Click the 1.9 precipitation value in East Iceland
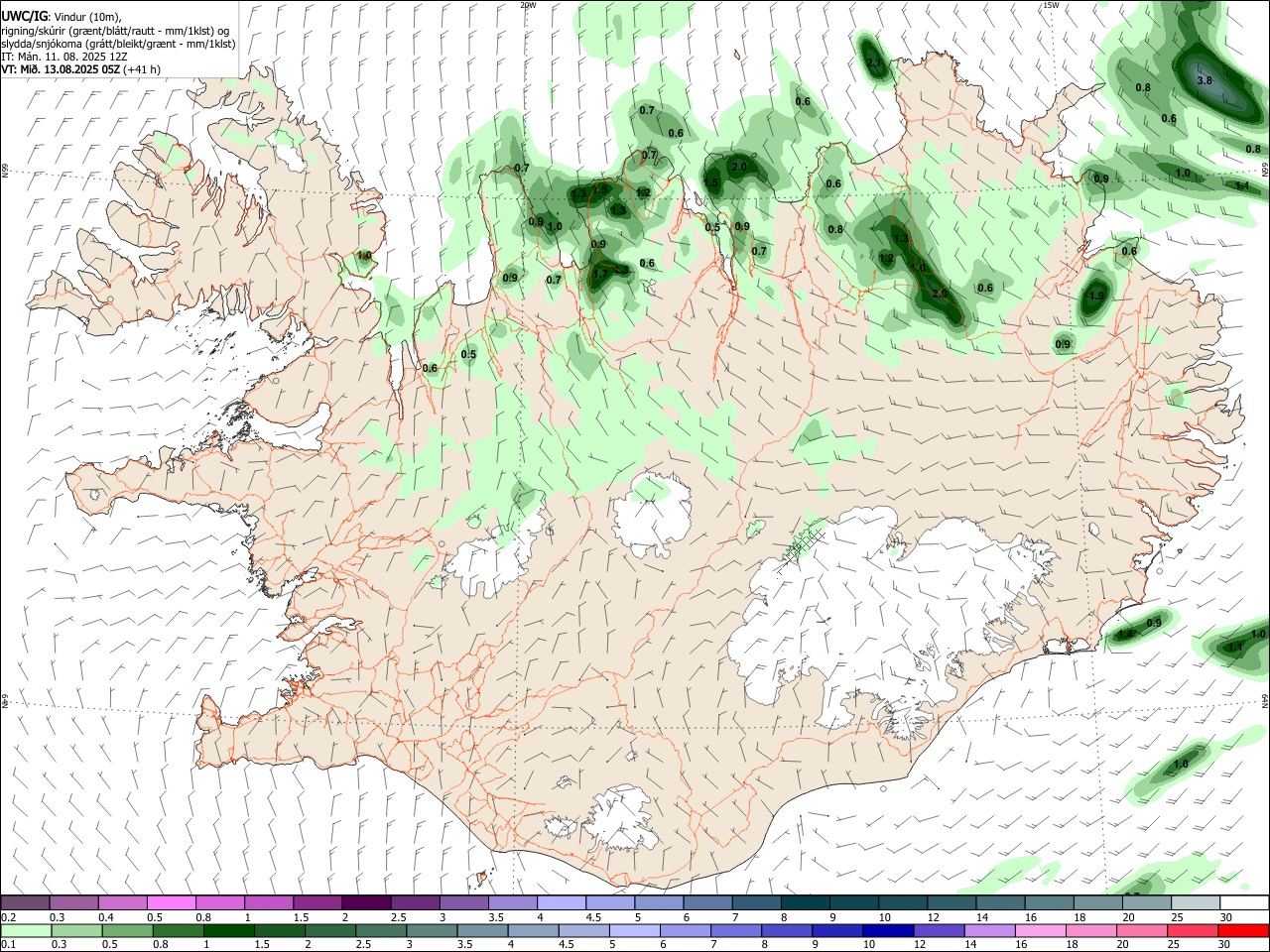The width and height of the screenshot is (1270, 952). (1096, 296)
